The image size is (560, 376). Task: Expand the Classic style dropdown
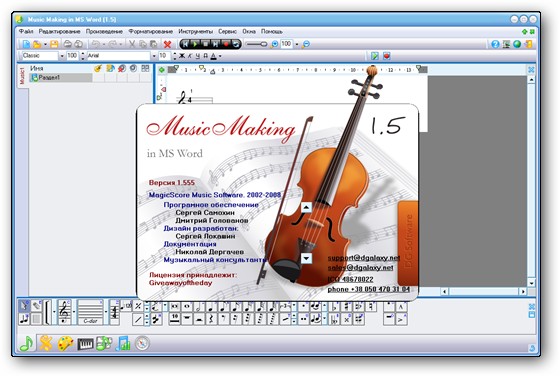[x=62, y=56]
